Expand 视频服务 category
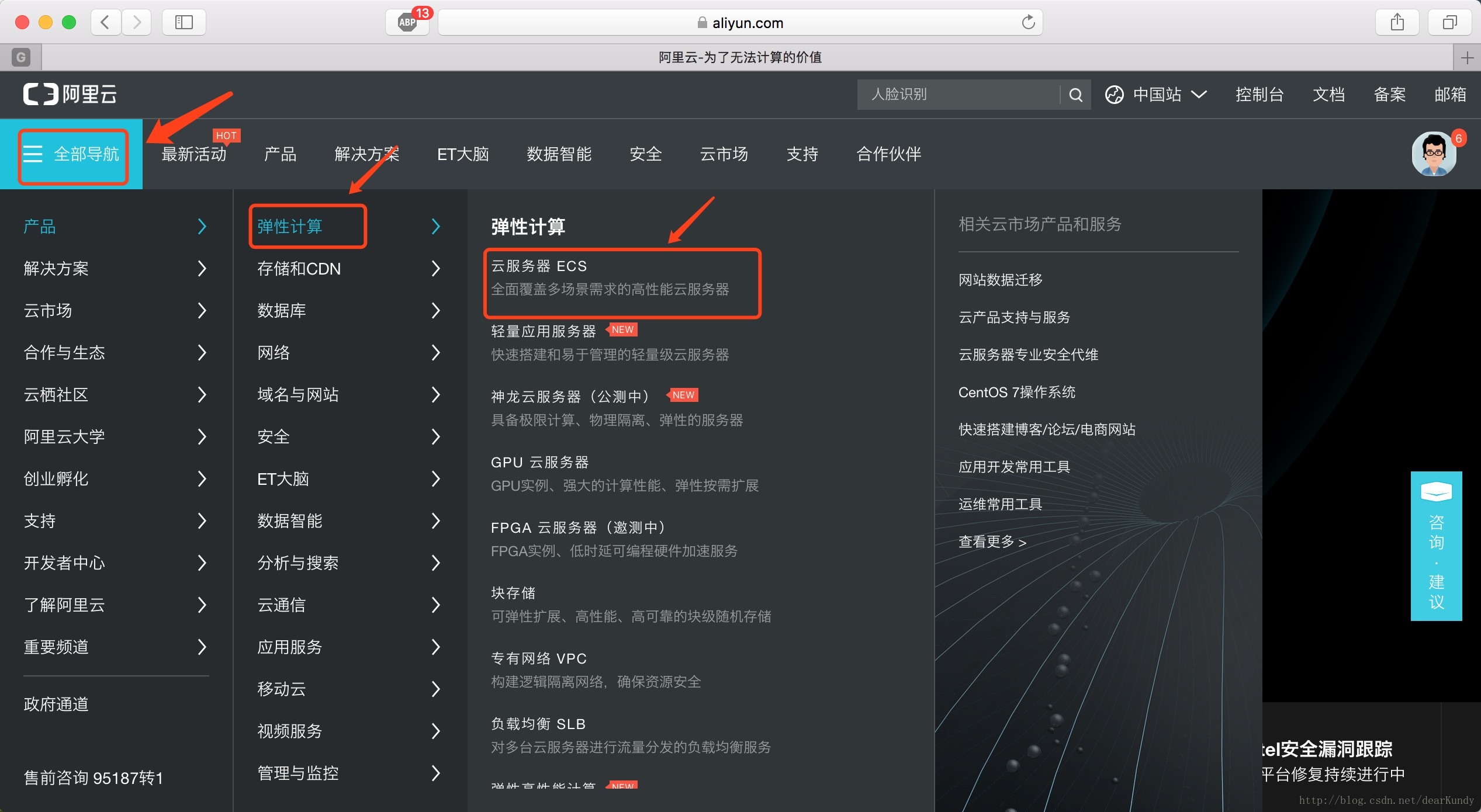The image size is (1481, 812). click(350, 731)
